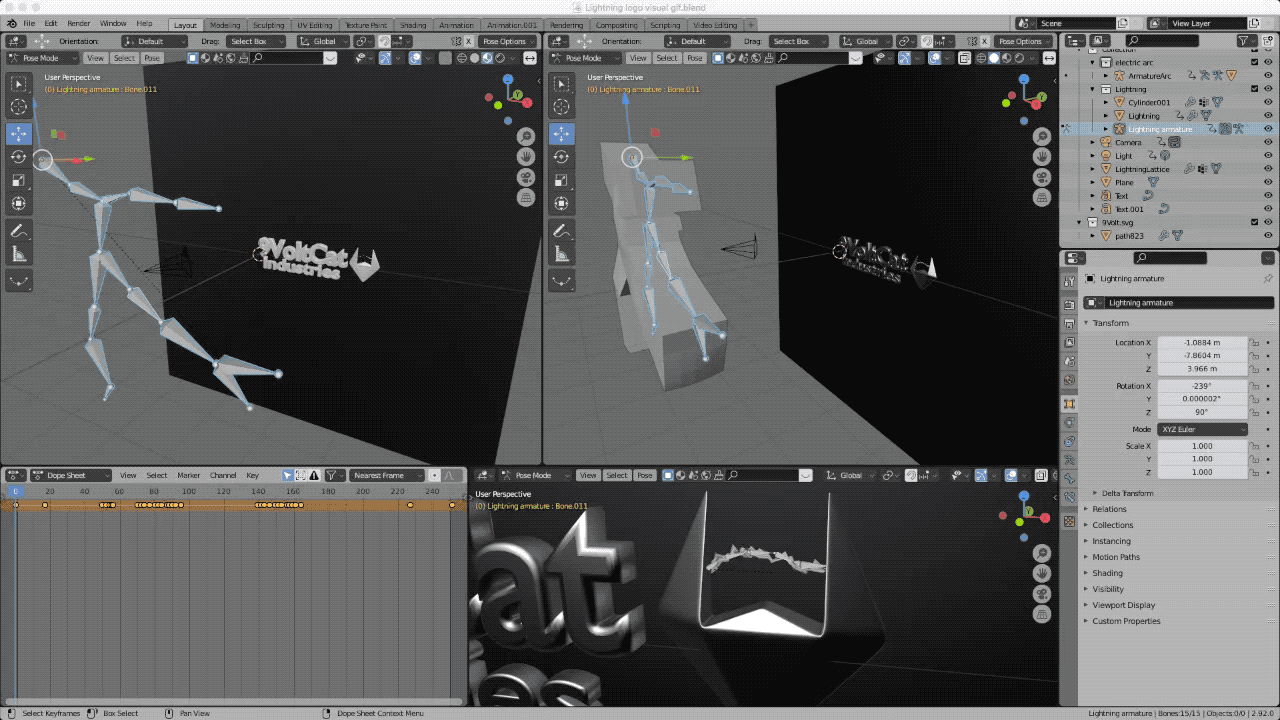Screen dimensions: 1280x720
Task: Click the Scale X value field
Action: tap(1202, 446)
